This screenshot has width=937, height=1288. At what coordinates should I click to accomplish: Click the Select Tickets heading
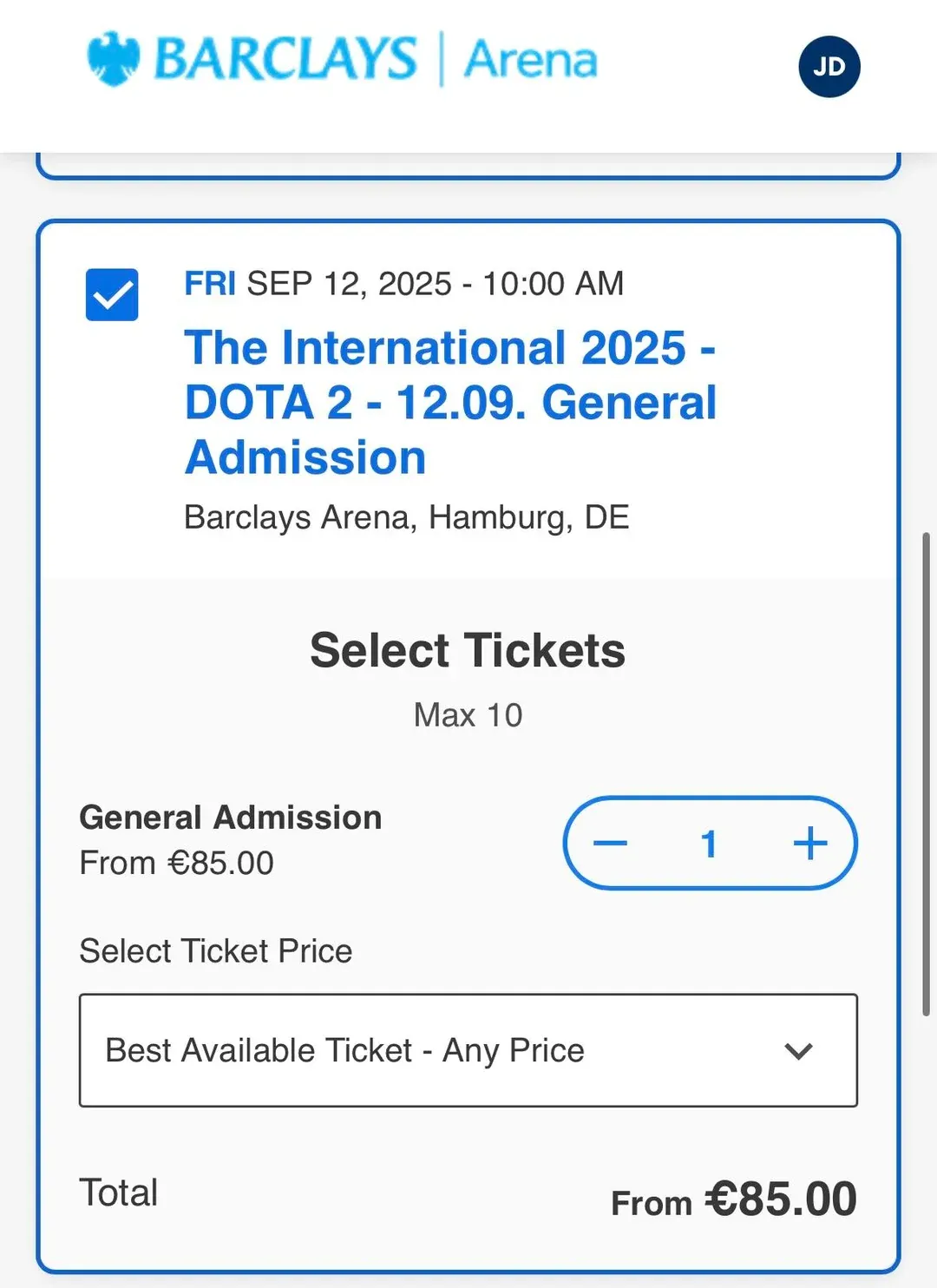[x=468, y=650]
